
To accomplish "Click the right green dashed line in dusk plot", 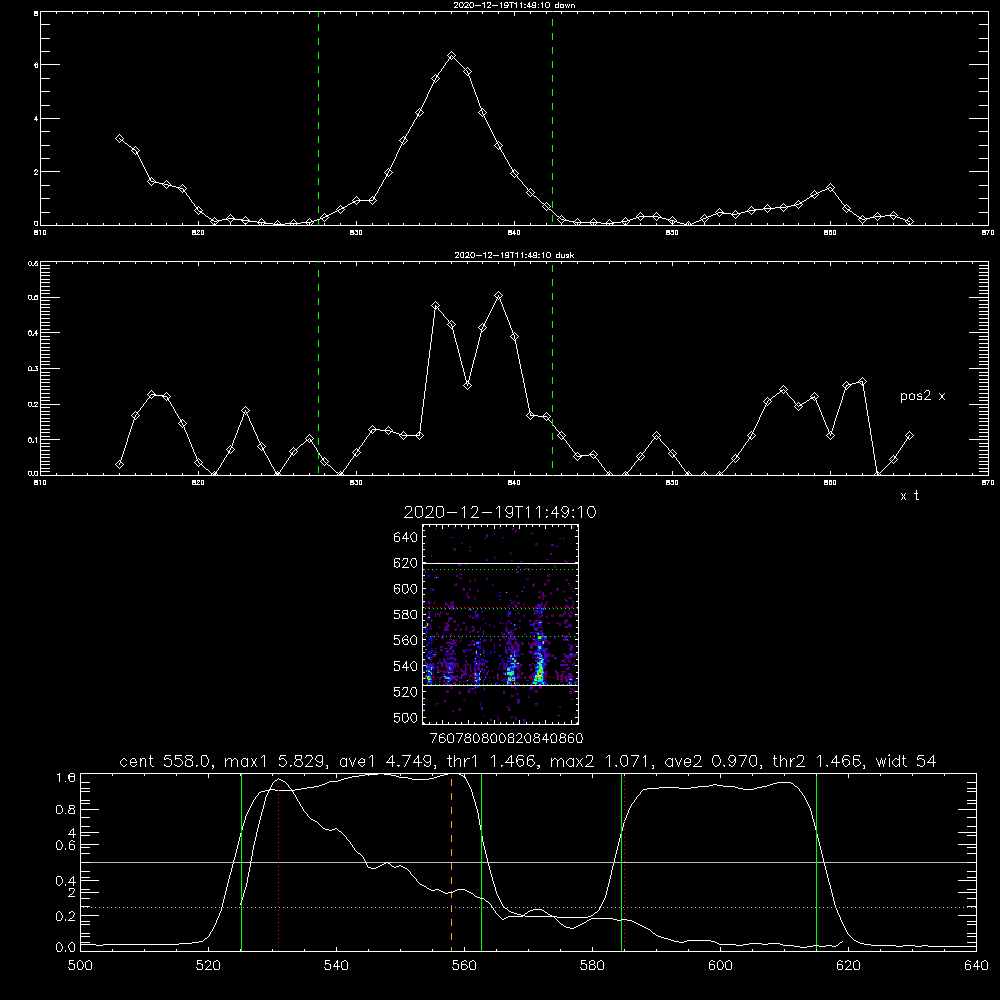I will click(x=552, y=368).
